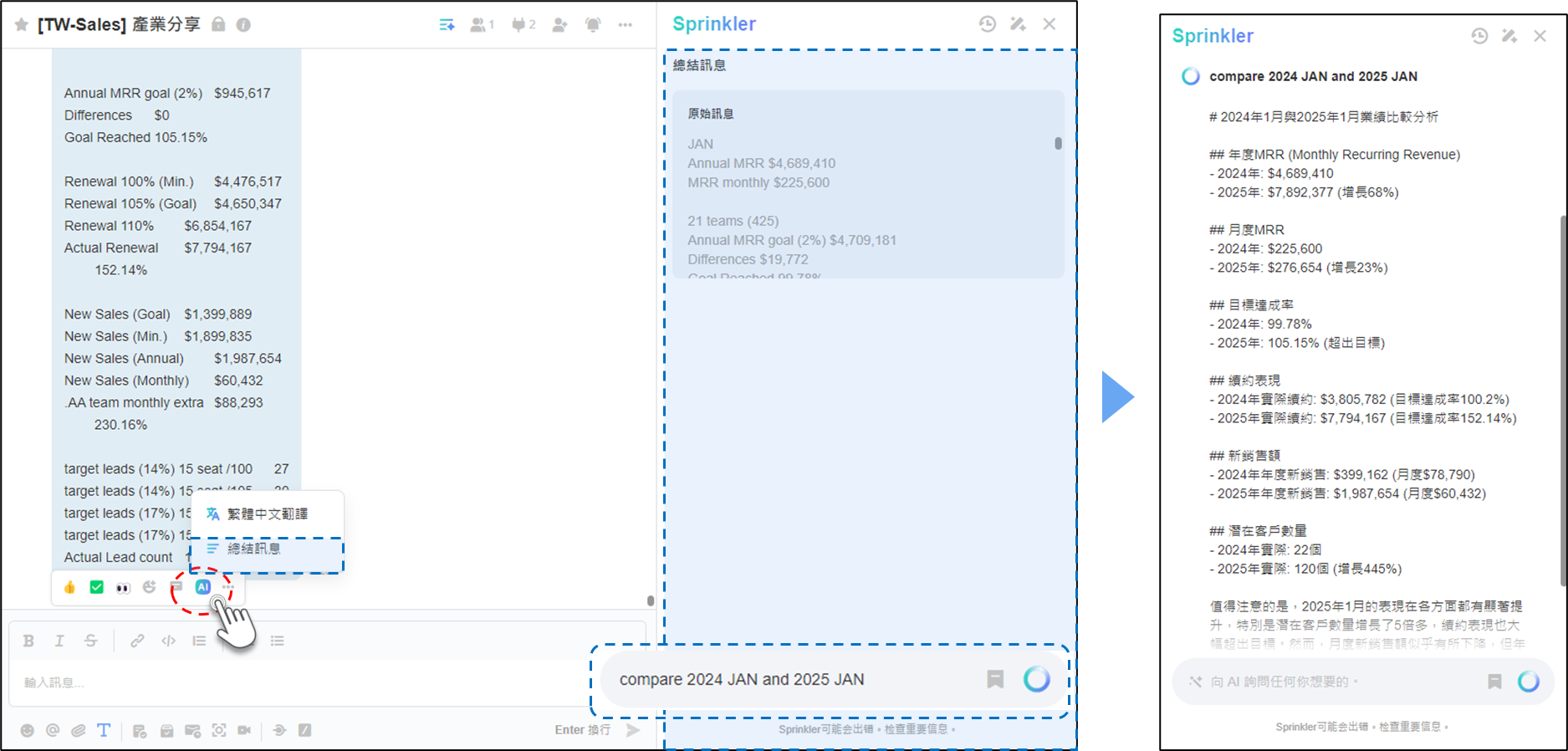Open the emoji picker below the message box
The height and width of the screenshot is (751, 1568).
tap(28, 730)
